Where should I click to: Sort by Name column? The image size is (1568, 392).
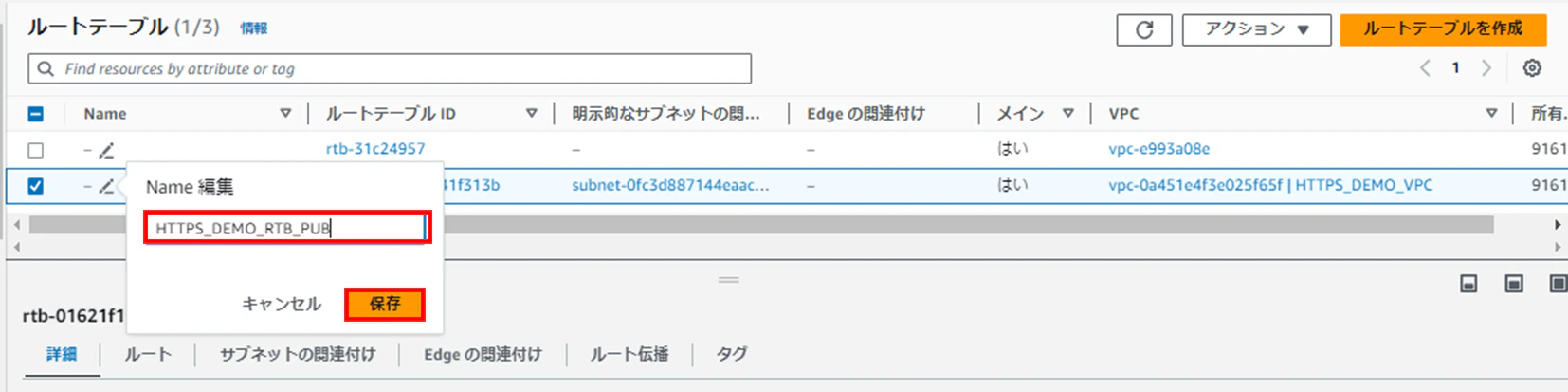pyautogui.click(x=285, y=113)
